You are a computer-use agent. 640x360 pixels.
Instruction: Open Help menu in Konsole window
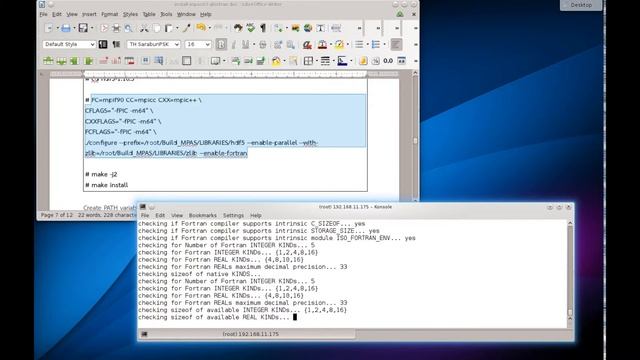(256, 215)
